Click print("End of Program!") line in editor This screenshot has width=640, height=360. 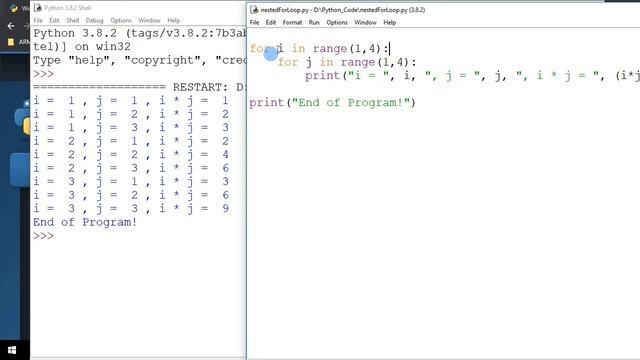click(333, 103)
